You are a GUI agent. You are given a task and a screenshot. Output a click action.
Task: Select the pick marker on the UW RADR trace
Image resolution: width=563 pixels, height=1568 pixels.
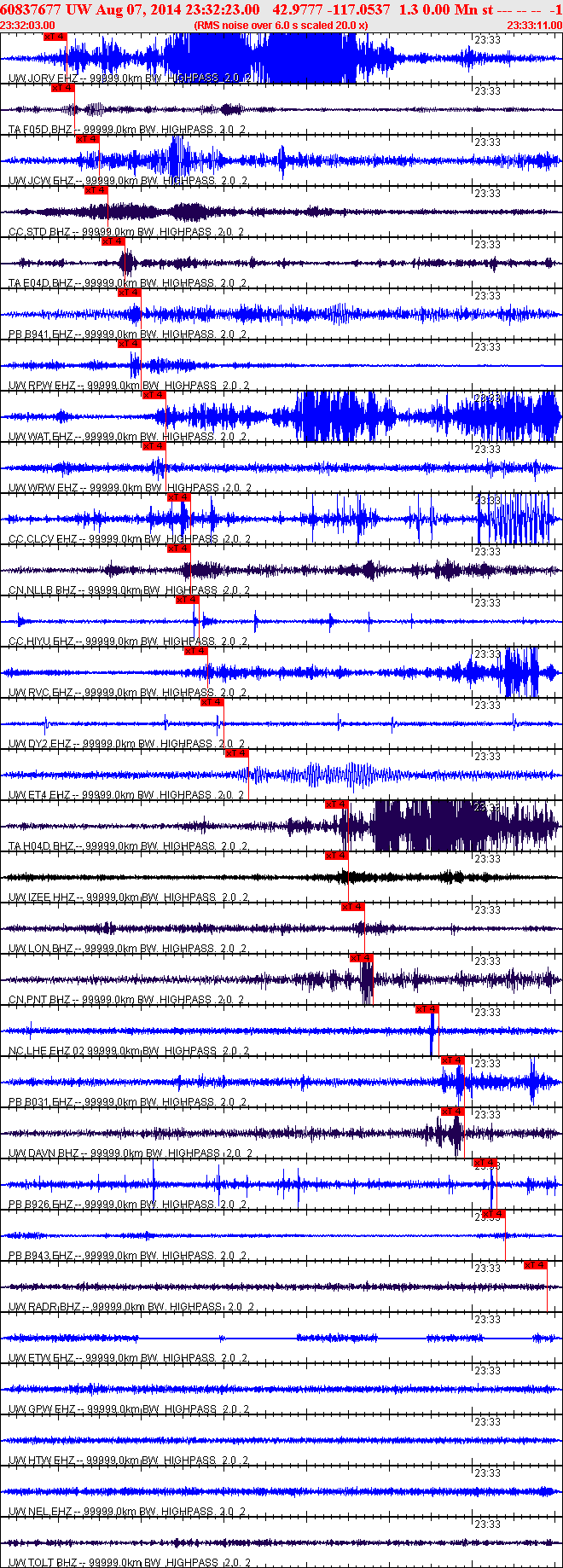tap(536, 1265)
